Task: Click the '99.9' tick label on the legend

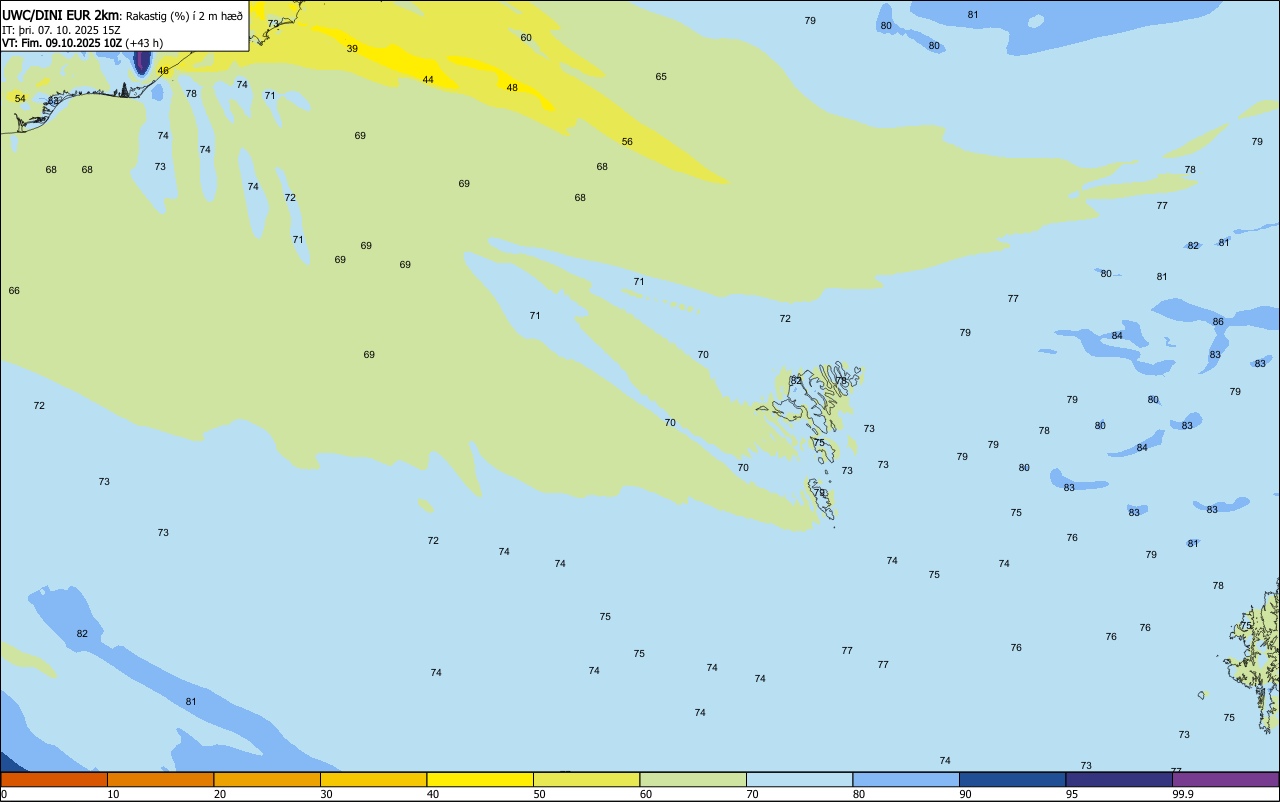Action: click(x=1182, y=794)
